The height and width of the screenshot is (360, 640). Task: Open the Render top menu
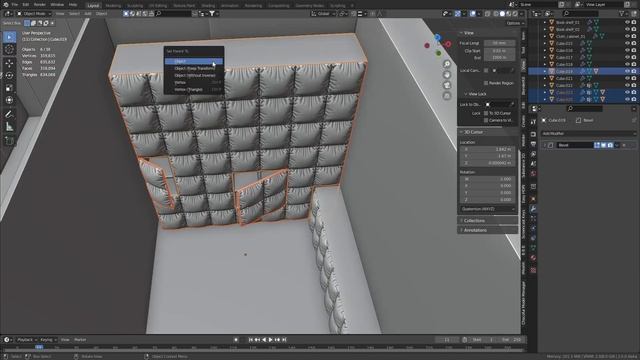coord(40,4)
